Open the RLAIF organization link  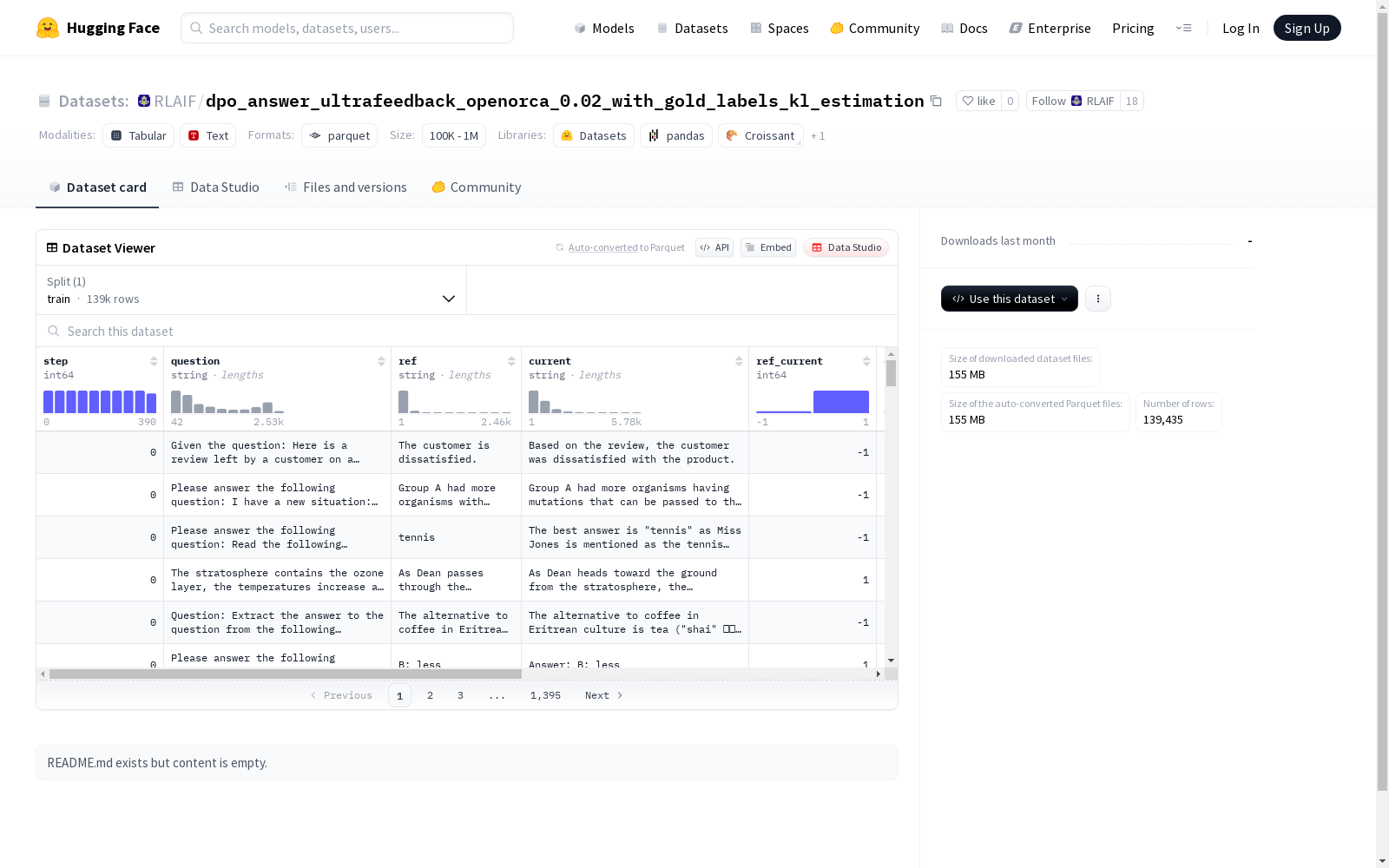(174, 101)
